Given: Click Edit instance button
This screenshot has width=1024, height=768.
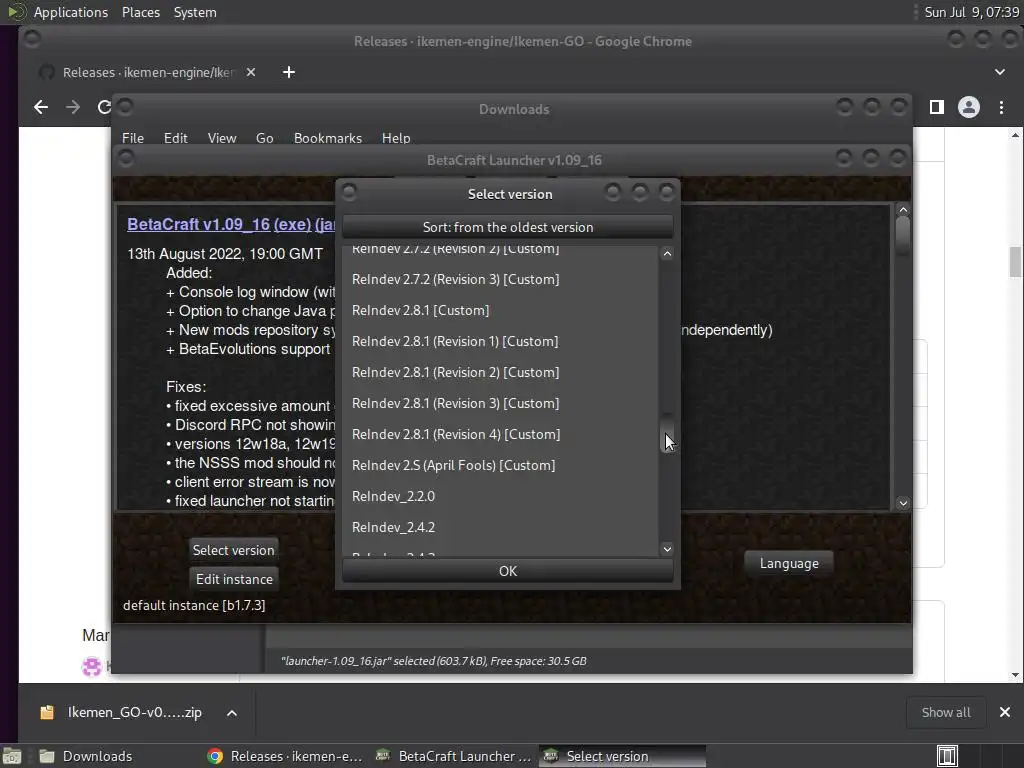Looking at the screenshot, I should [x=234, y=579].
